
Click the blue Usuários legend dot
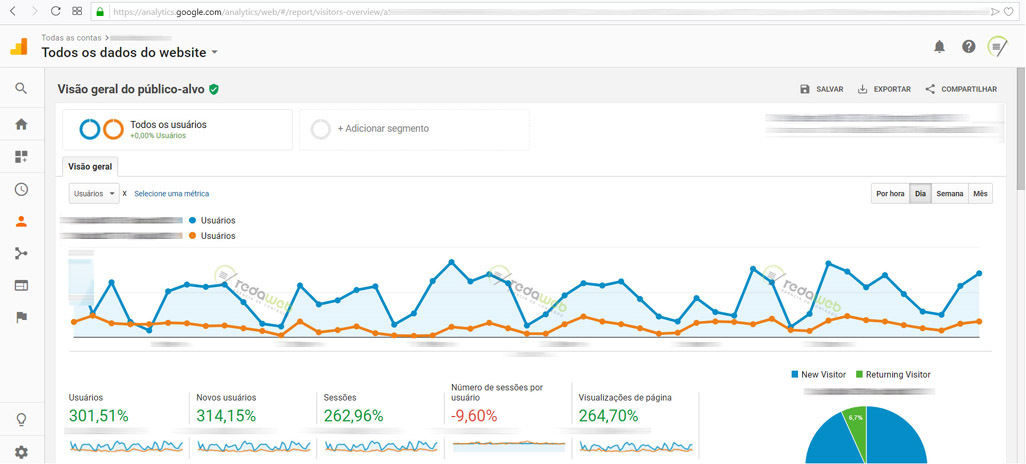(192, 221)
